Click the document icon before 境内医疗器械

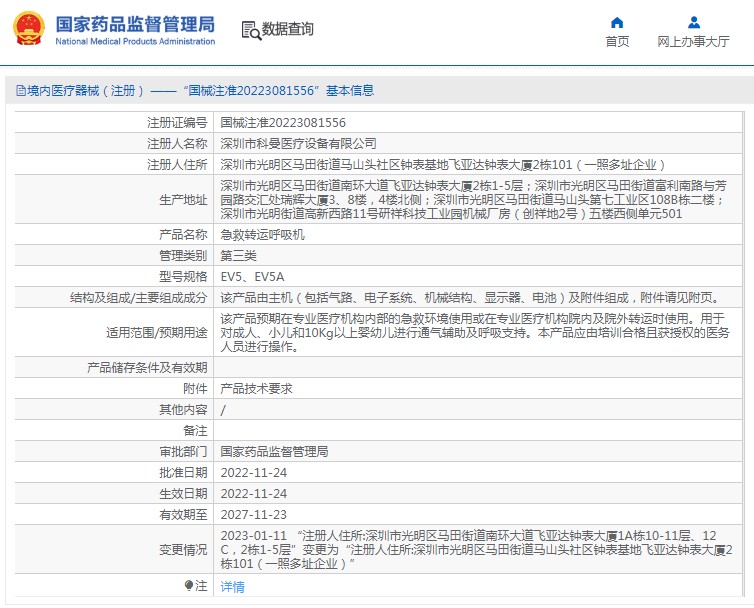point(21,90)
